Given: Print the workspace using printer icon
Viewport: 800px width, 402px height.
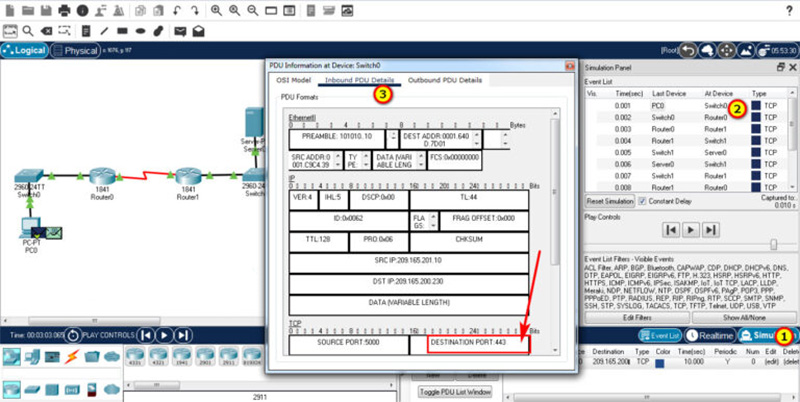Looking at the screenshot, I should pos(64,10).
